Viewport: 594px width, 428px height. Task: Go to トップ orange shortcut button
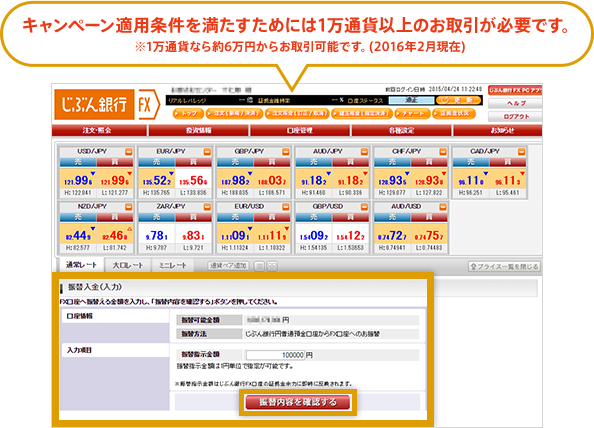click(188, 113)
